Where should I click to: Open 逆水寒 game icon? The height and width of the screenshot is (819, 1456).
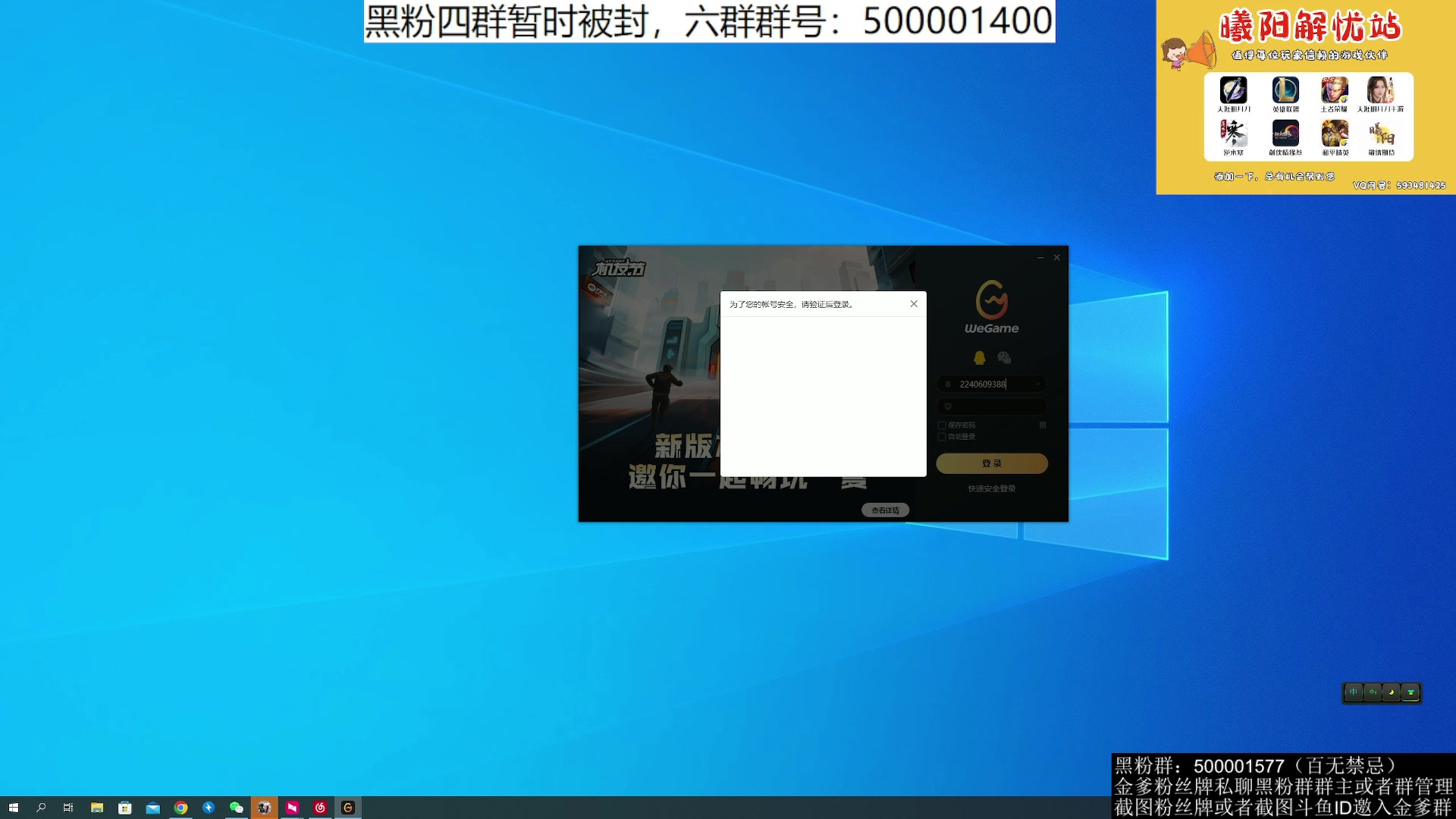pyautogui.click(x=1234, y=135)
